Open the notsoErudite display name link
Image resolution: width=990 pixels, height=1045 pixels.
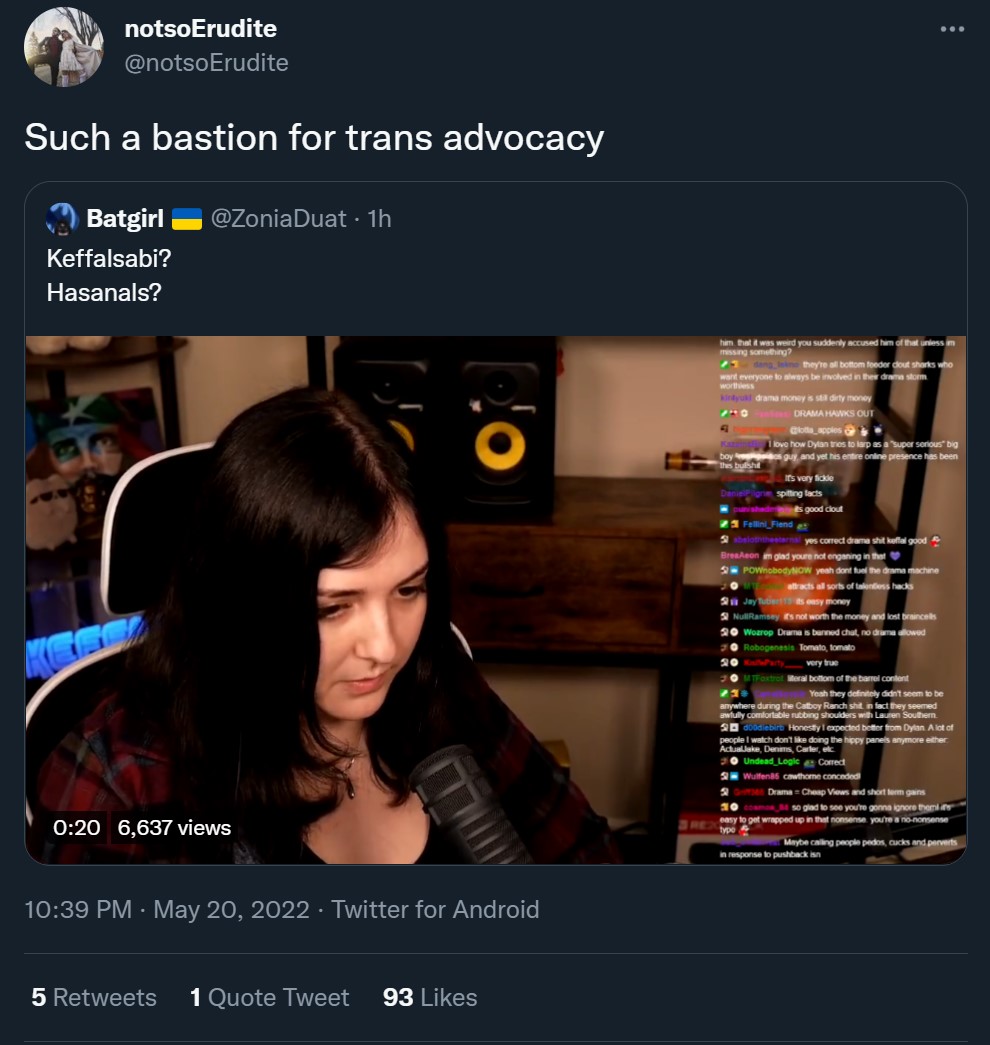point(201,29)
